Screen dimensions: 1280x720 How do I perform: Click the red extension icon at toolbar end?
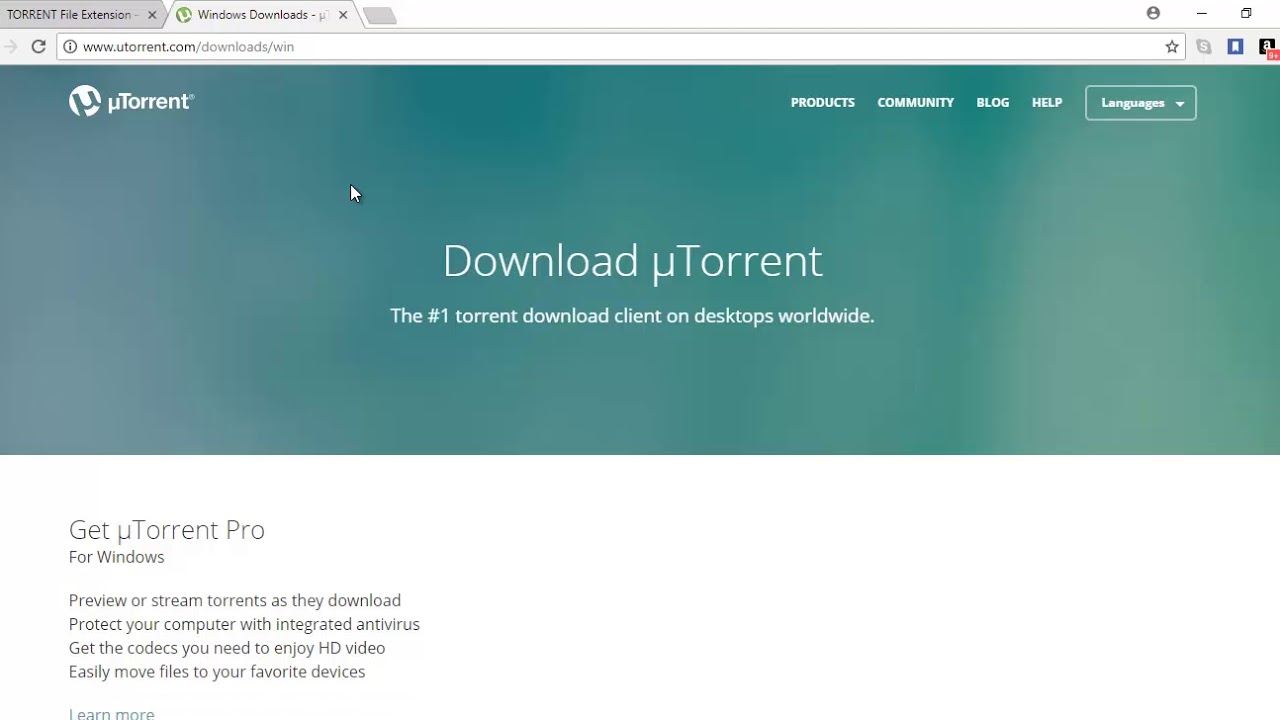tap(1268, 47)
